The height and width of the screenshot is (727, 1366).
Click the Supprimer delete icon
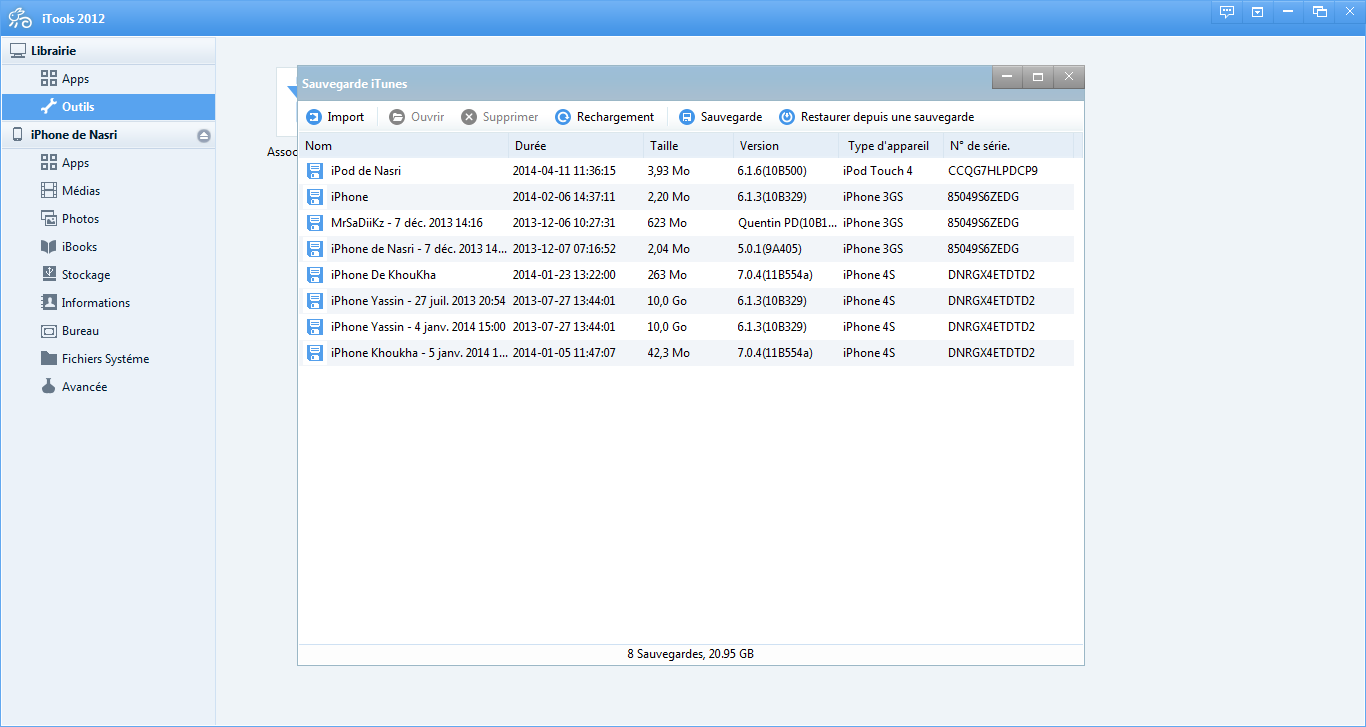469,117
